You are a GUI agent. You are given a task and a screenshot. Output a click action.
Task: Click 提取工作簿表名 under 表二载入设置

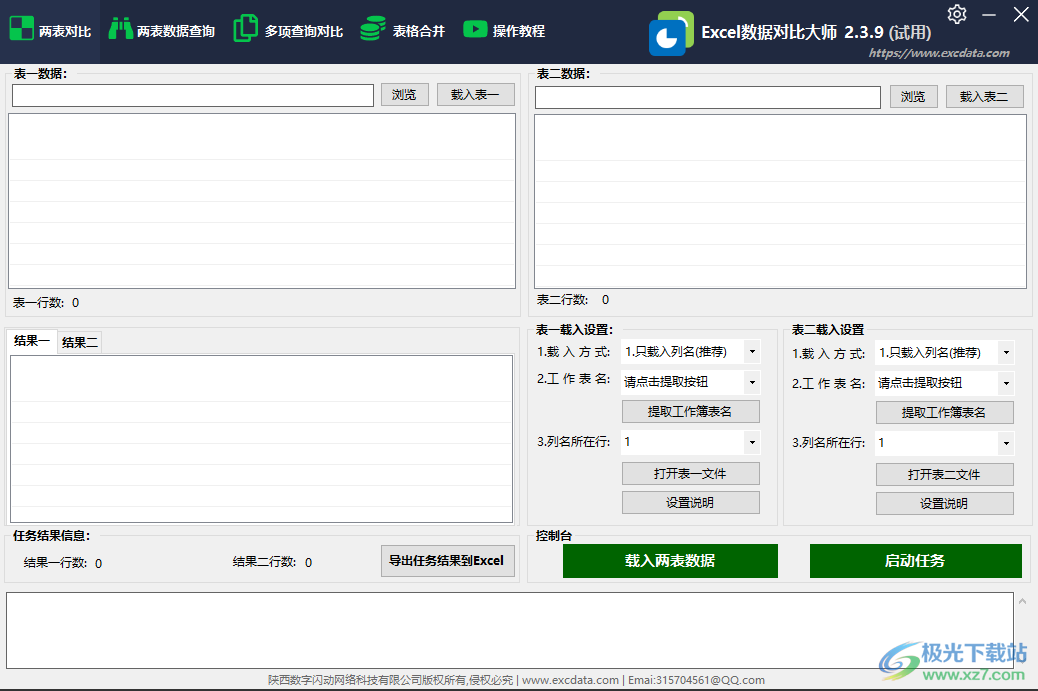(x=945, y=412)
